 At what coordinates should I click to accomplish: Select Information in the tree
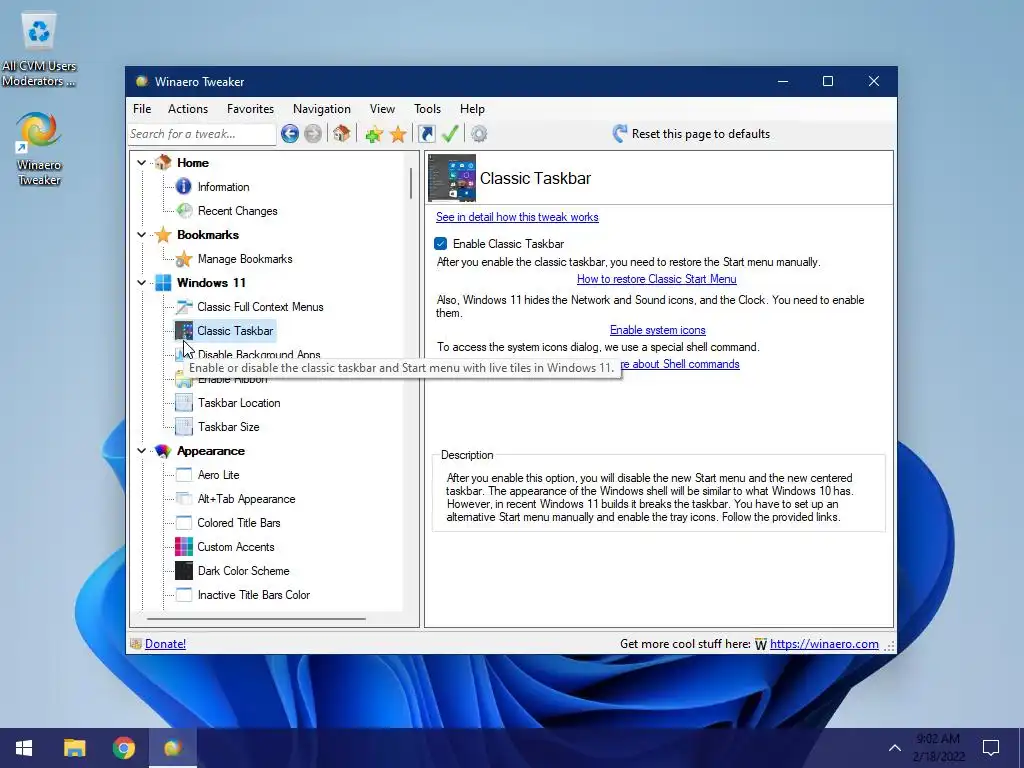point(223,187)
